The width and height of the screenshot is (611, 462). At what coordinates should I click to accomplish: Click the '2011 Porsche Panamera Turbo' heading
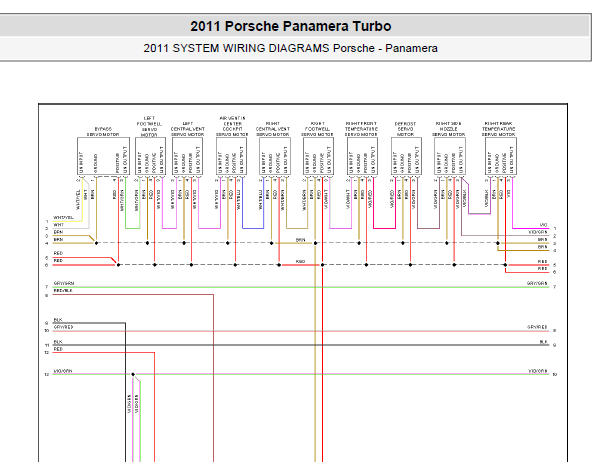(291, 26)
